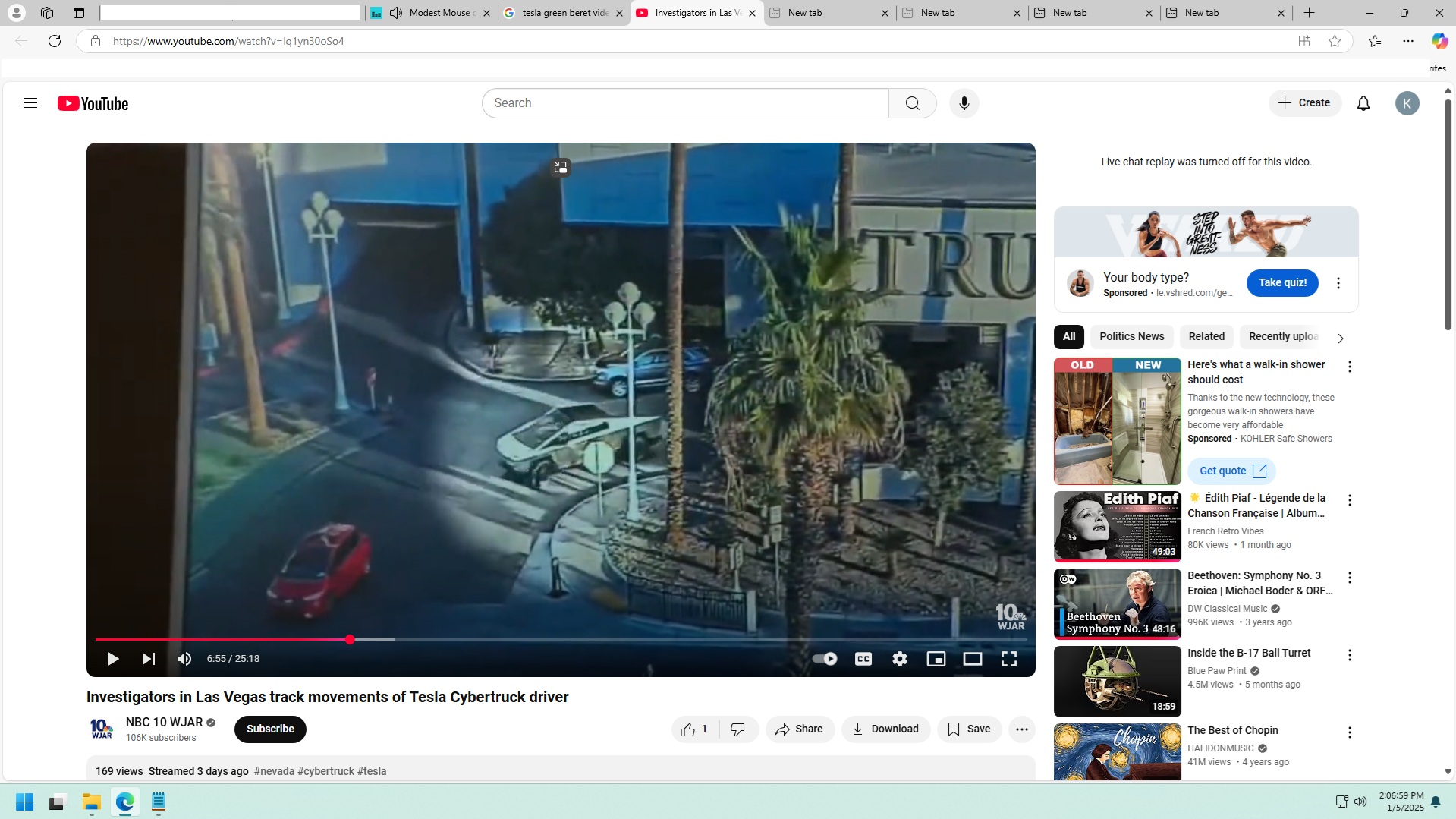Enter full screen mode
Screen dimensions: 1456x819
(1009, 659)
